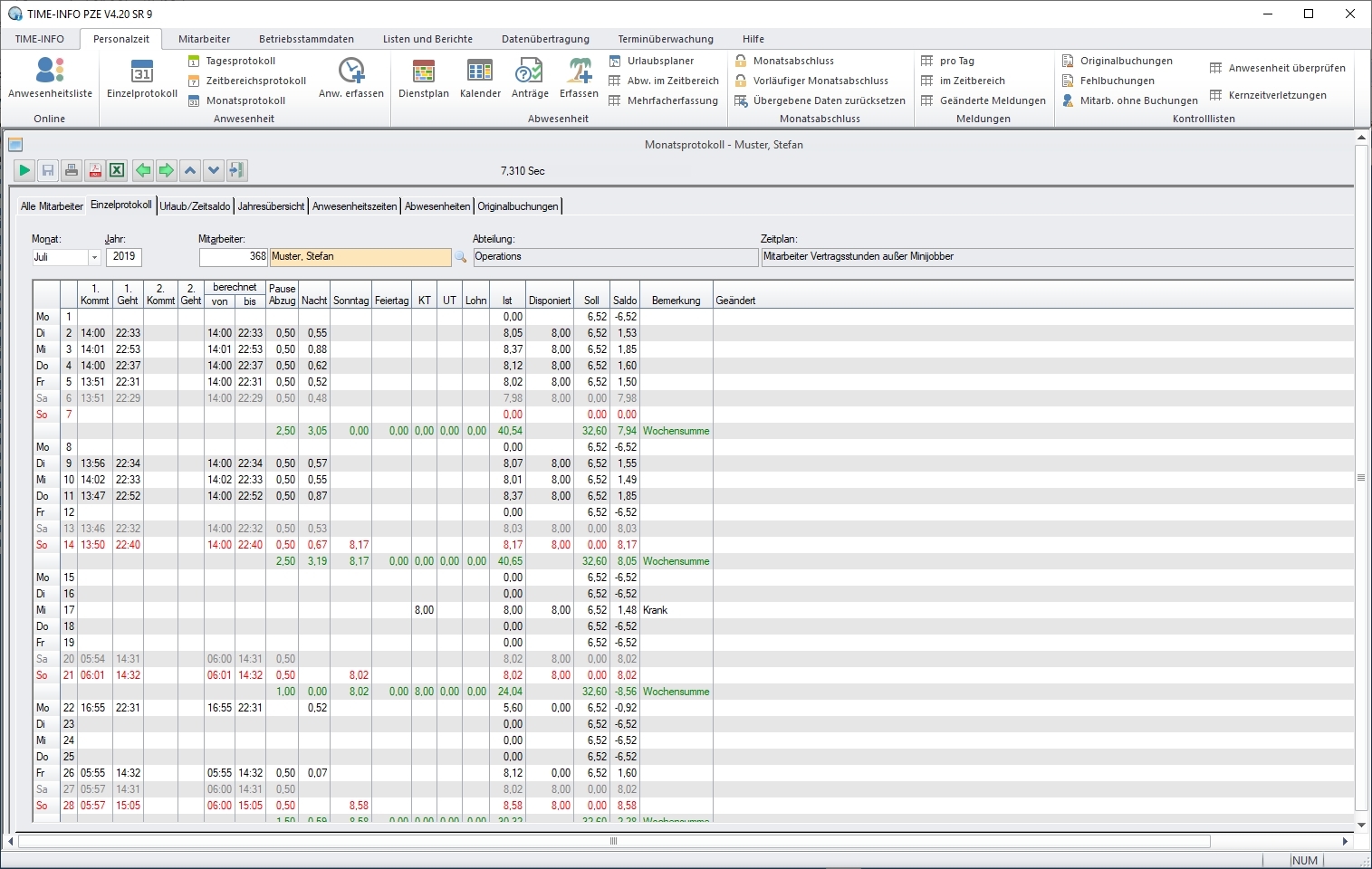Click the exit door icon in toolbar
The image size is (1372, 869).
(236, 170)
